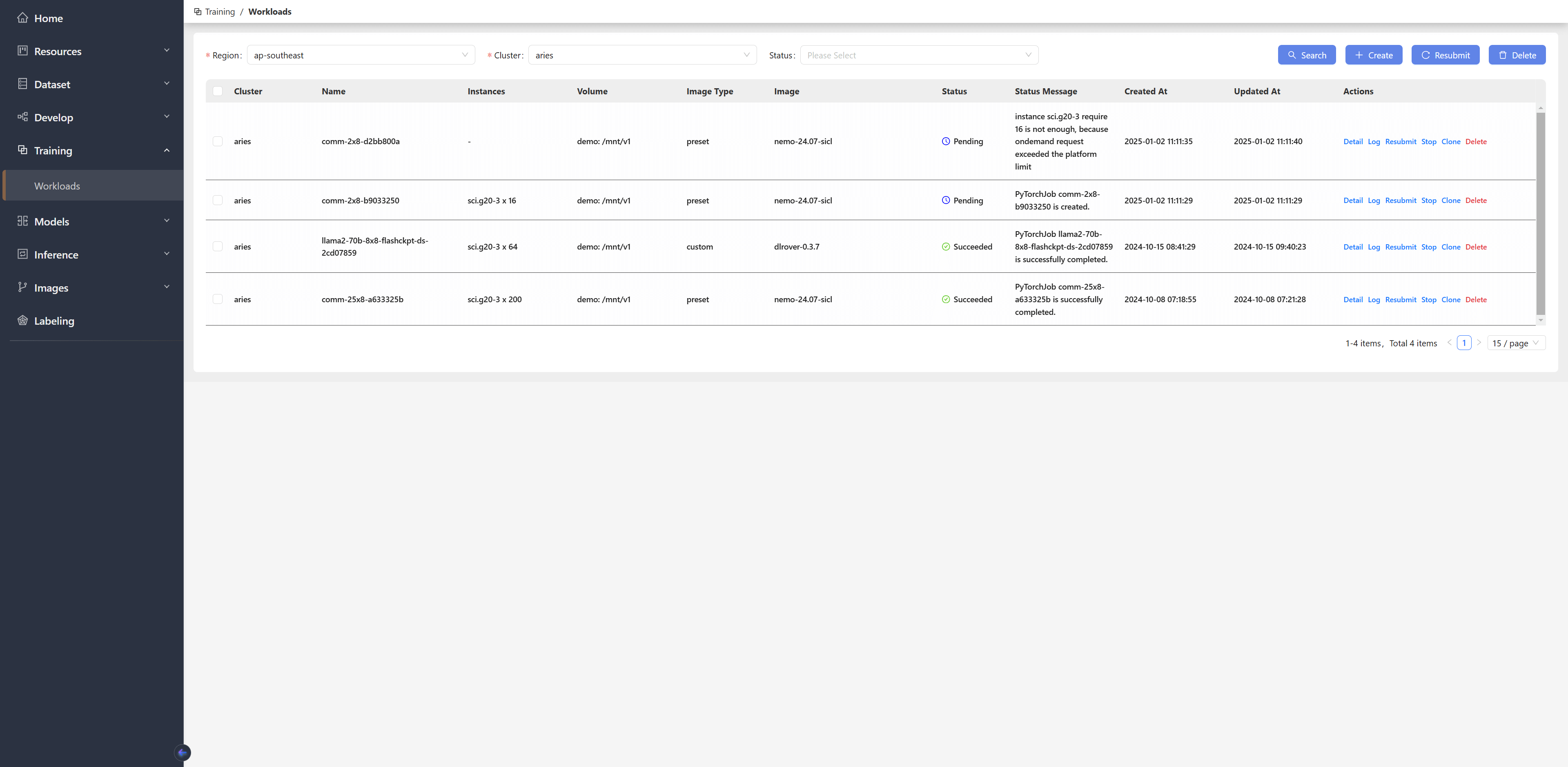Expand the Models menu chevron

pyautogui.click(x=167, y=221)
